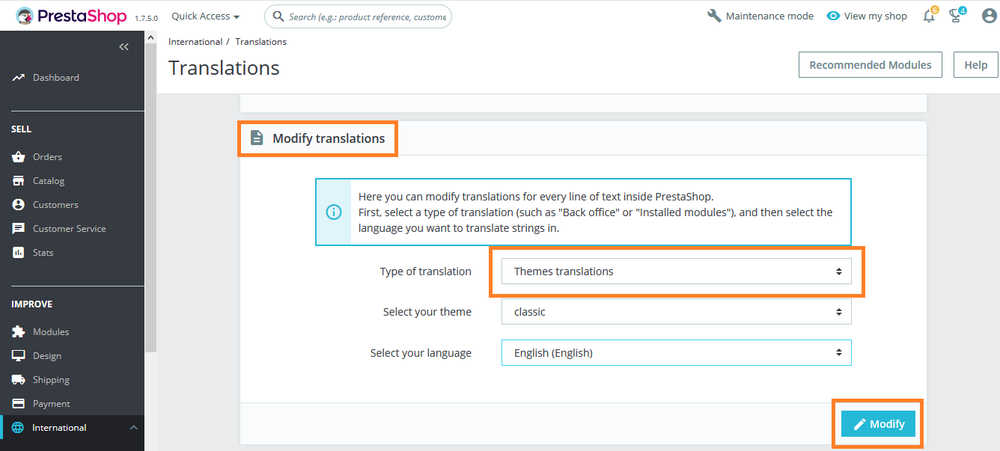Open Customer Service in sidebar
The height and width of the screenshot is (451, 1000).
click(x=69, y=229)
